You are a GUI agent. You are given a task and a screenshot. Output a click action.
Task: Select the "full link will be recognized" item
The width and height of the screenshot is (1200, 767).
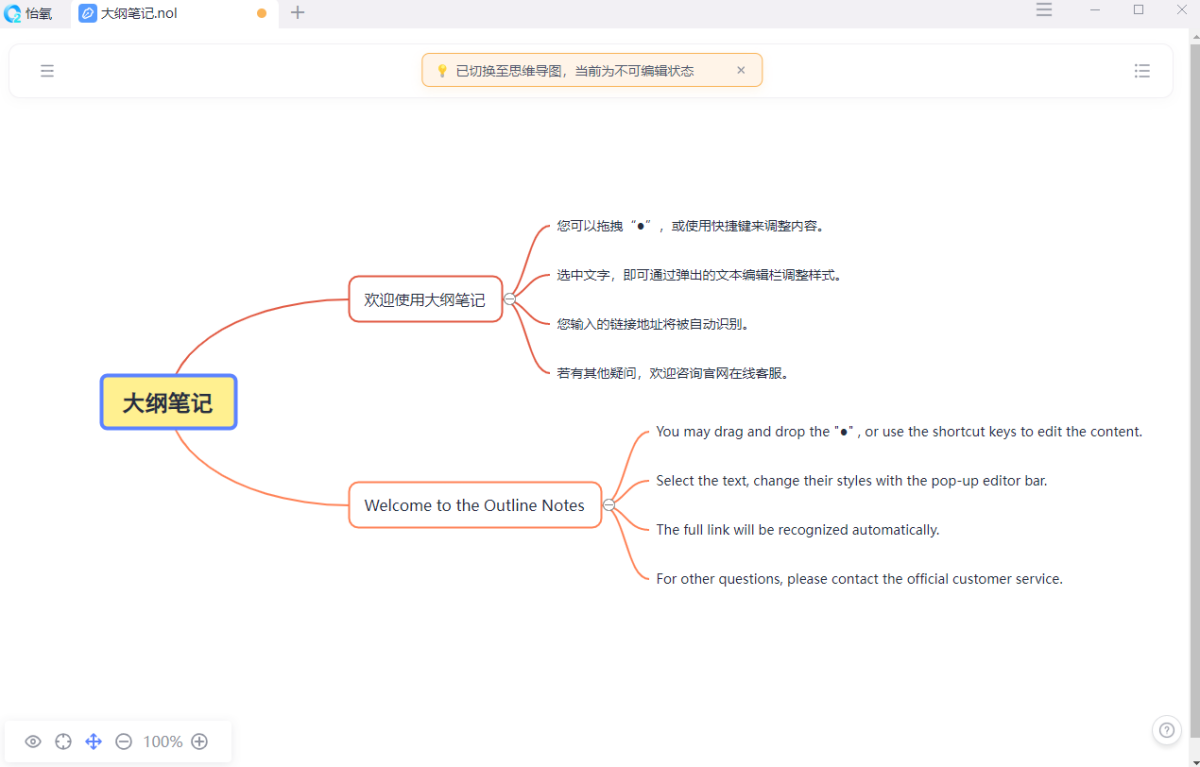tap(797, 530)
